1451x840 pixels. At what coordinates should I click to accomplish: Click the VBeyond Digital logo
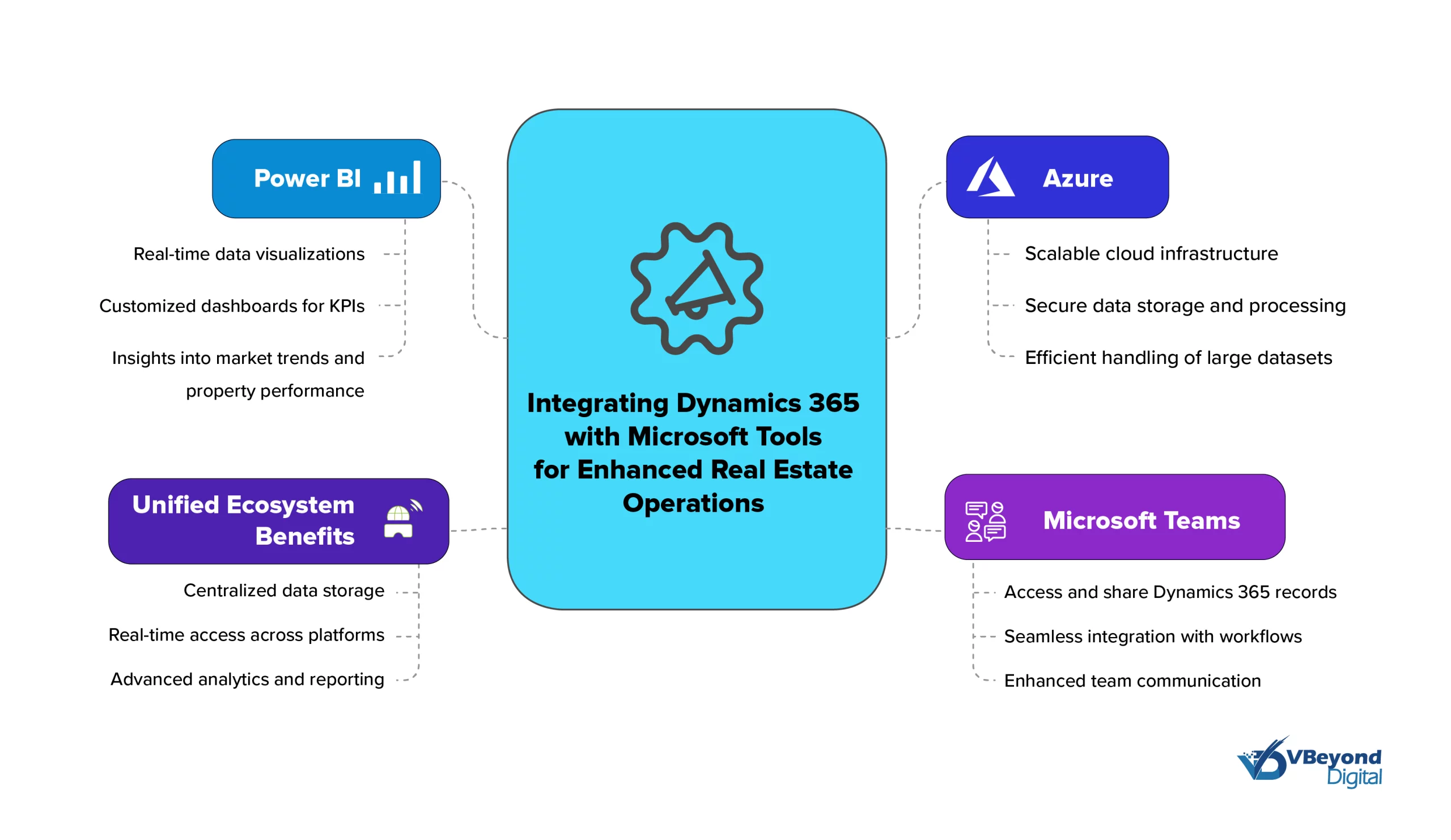tap(1310, 762)
